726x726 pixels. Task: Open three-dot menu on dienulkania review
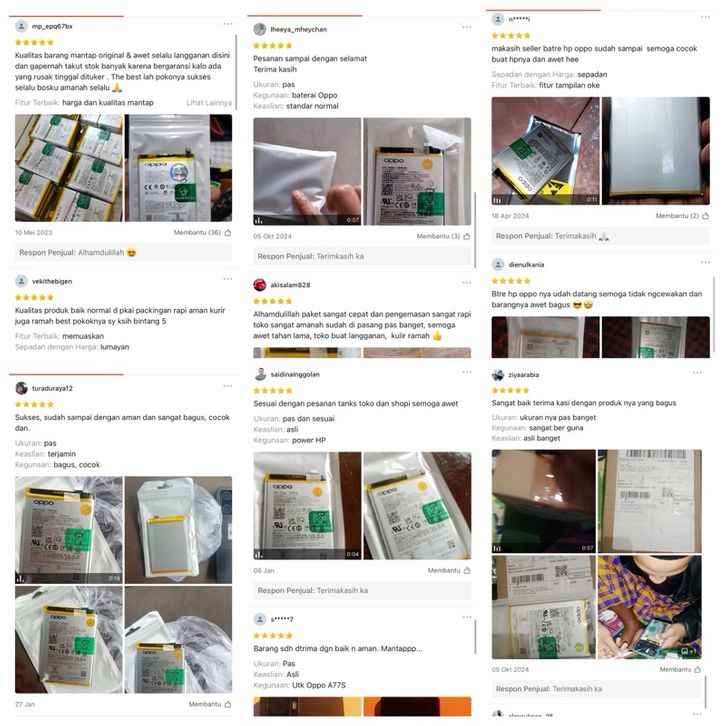[705, 262]
